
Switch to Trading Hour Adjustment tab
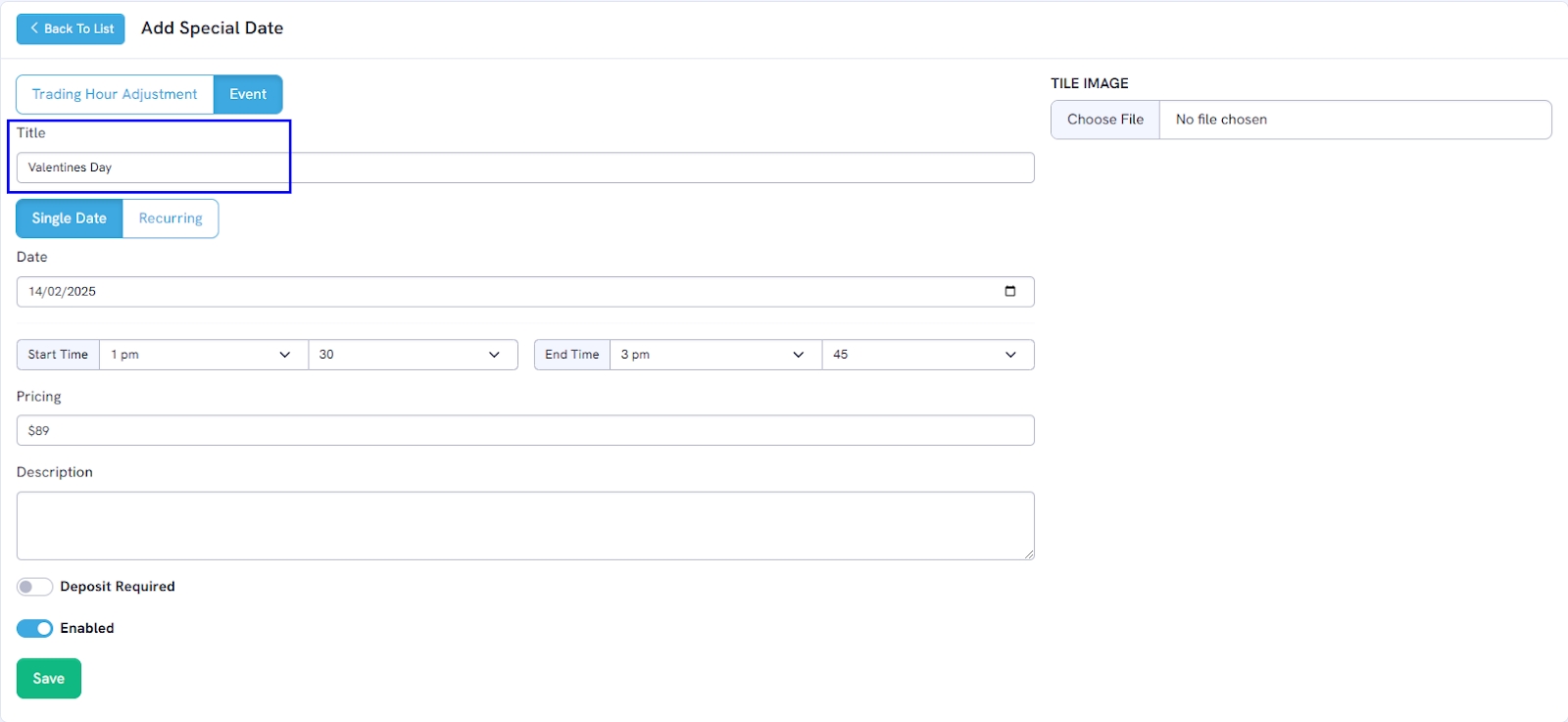pyautogui.click(x=115, y=95)
